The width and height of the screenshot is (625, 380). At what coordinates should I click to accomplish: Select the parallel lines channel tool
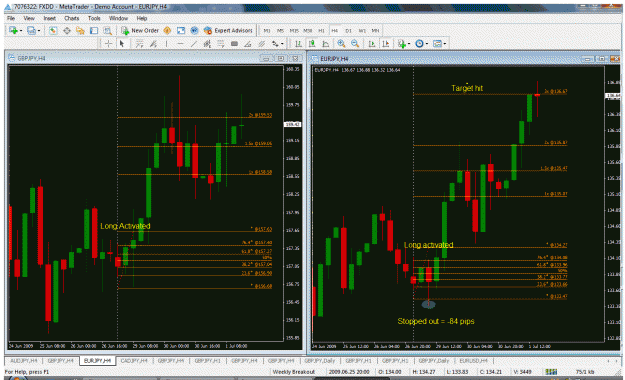point(261,44)
